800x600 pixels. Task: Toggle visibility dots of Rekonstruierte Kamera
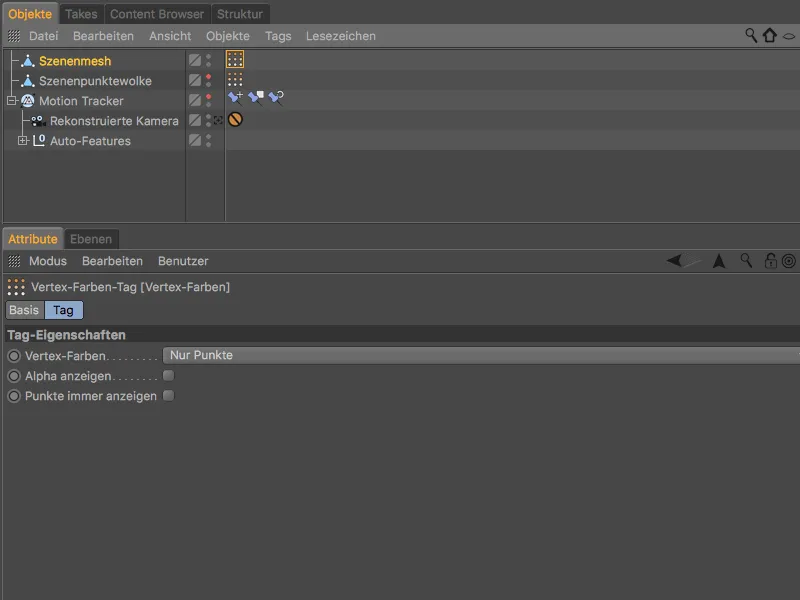coord(208,120)
